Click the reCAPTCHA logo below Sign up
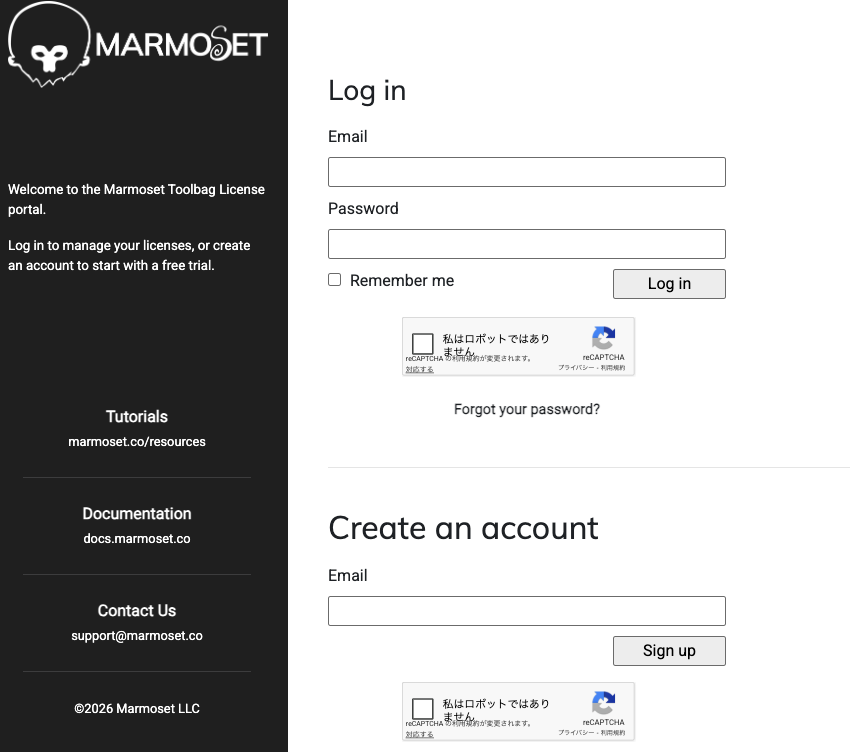 (603, 703)
